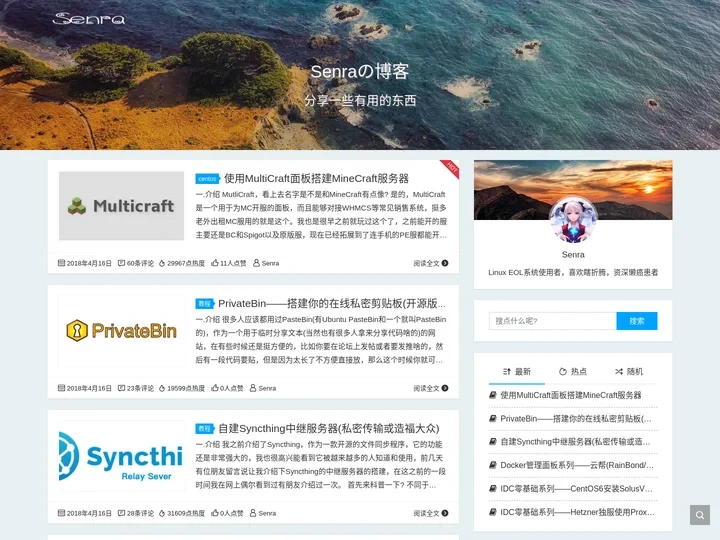Screen dimensions: 720x540
Task: Click the calendar icon on the PrivateBin post
Action: coord(61,388)
